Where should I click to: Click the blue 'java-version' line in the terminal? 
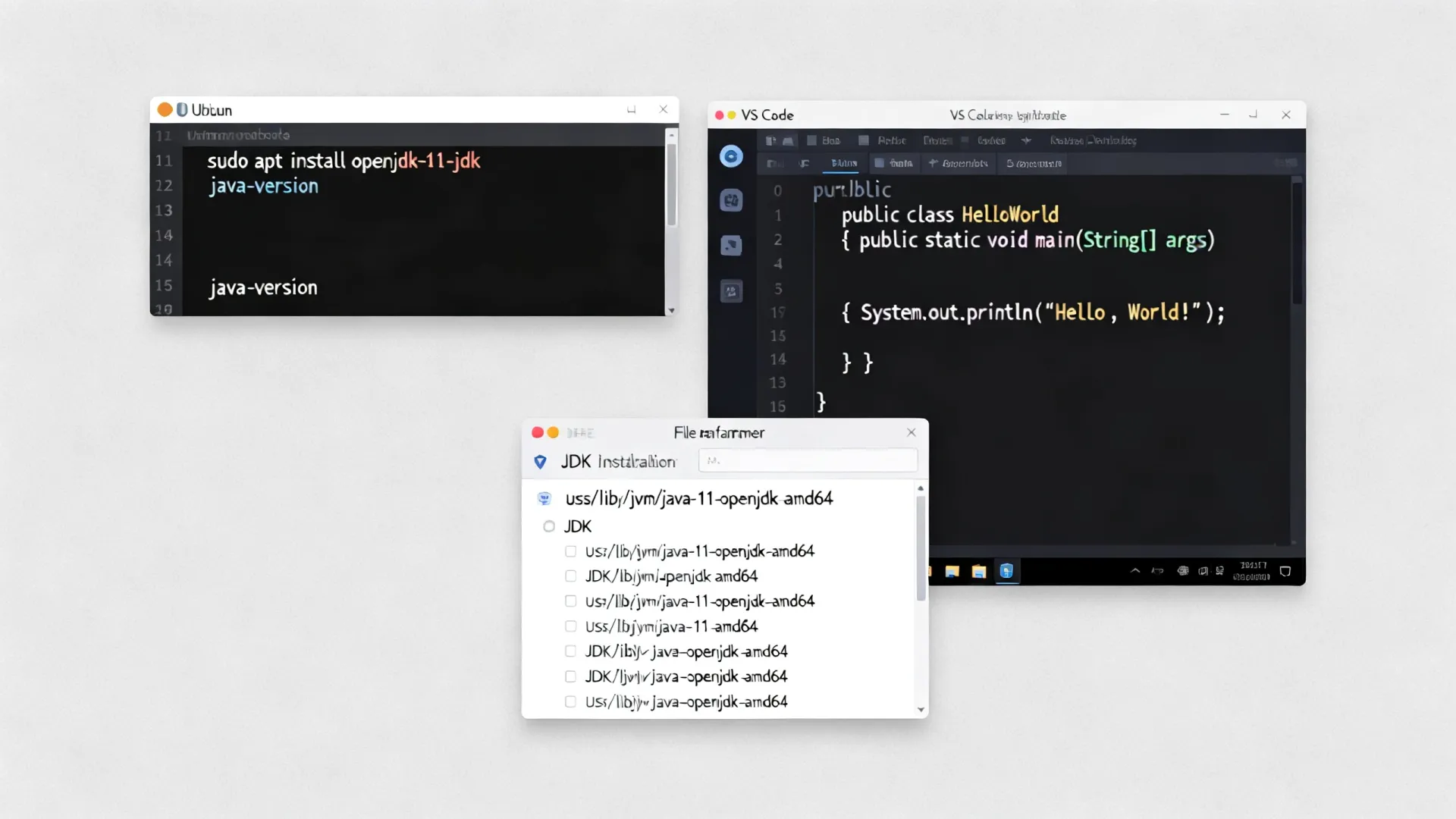point(264,186)
